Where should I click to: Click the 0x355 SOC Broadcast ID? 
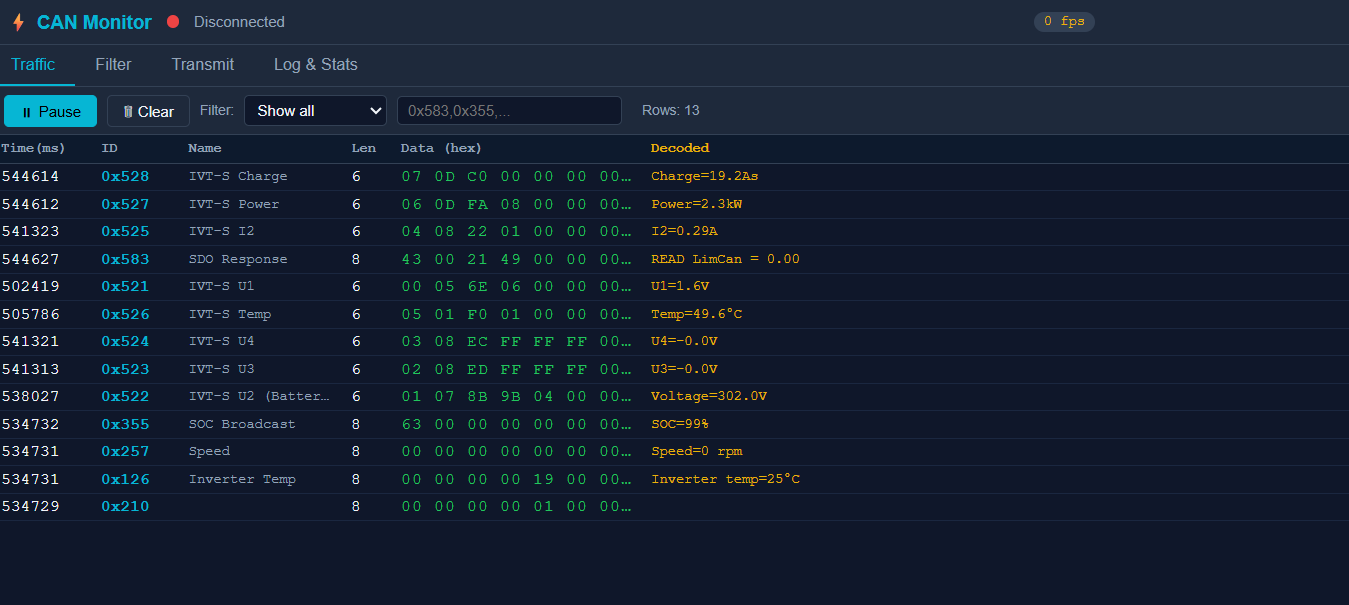click(x=125, y=424)
